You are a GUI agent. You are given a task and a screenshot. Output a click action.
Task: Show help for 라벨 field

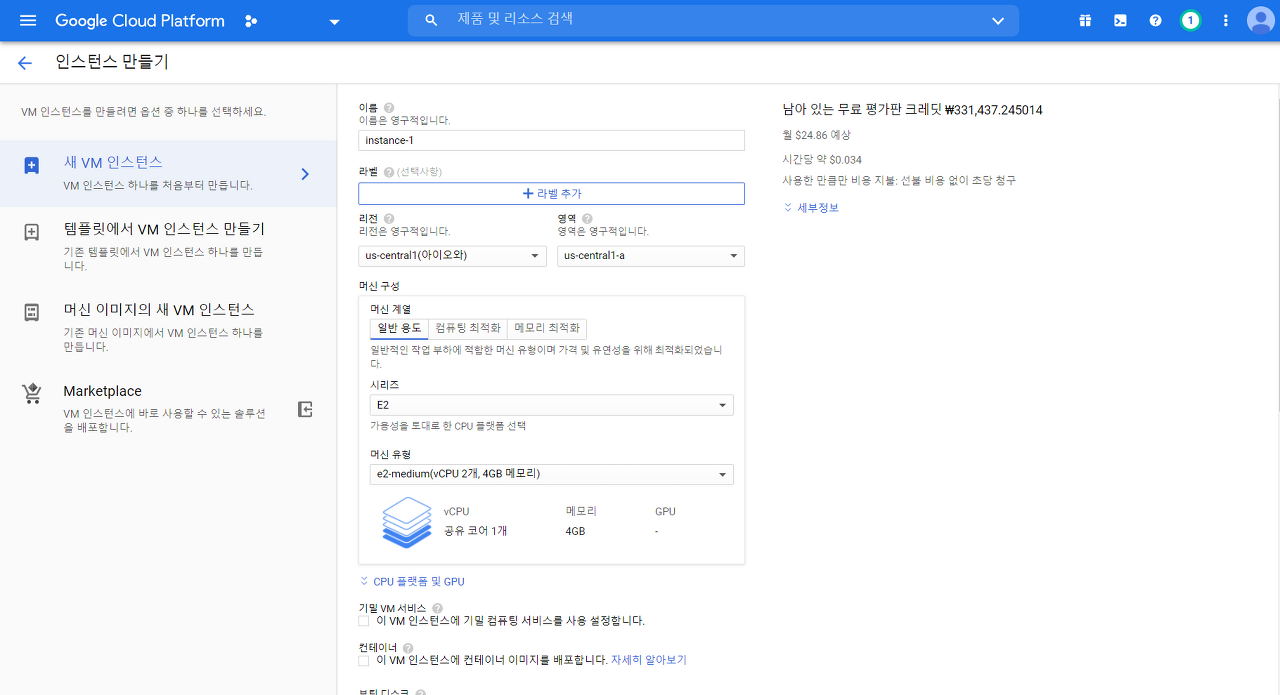click(x=389, y=172)
